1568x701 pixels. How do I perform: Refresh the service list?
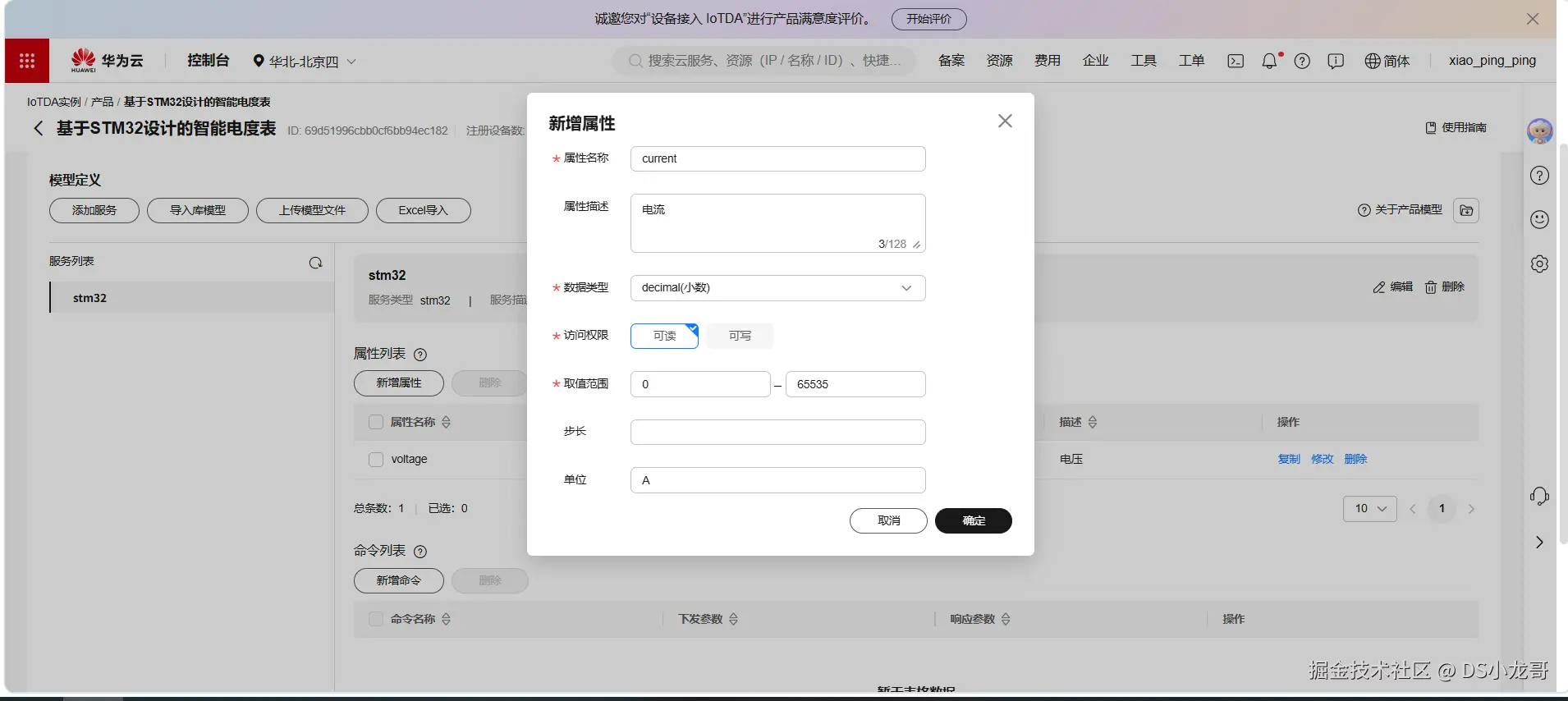315,263
